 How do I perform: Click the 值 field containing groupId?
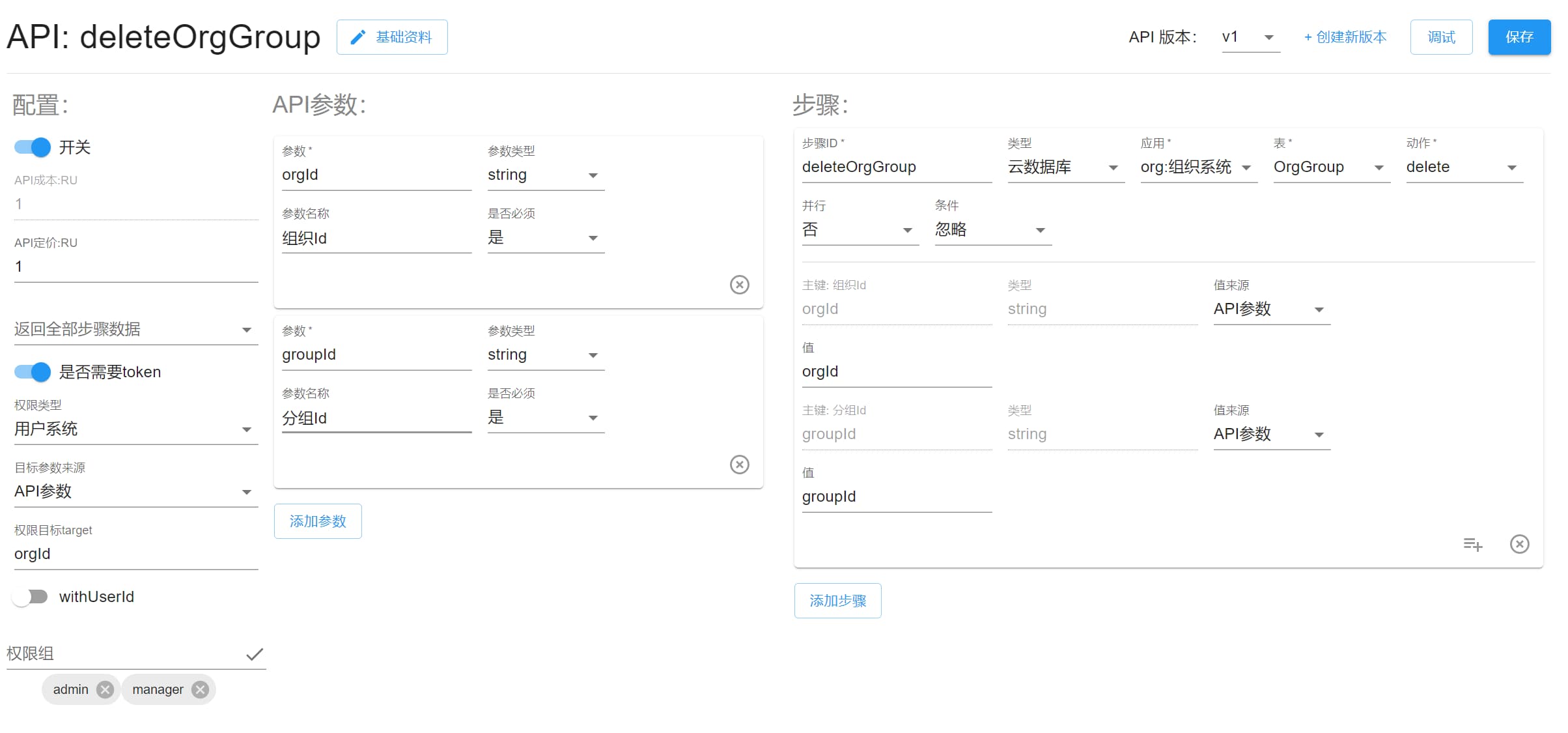[x=897, y=496]
